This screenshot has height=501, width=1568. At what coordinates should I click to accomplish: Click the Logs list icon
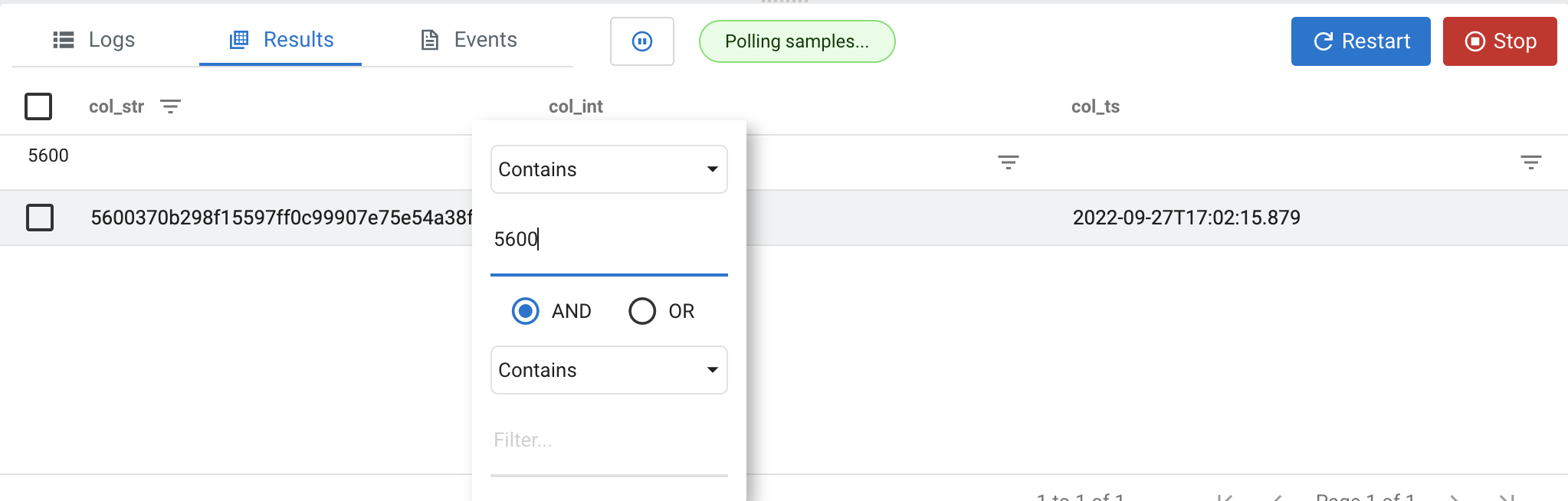point(64,40)
